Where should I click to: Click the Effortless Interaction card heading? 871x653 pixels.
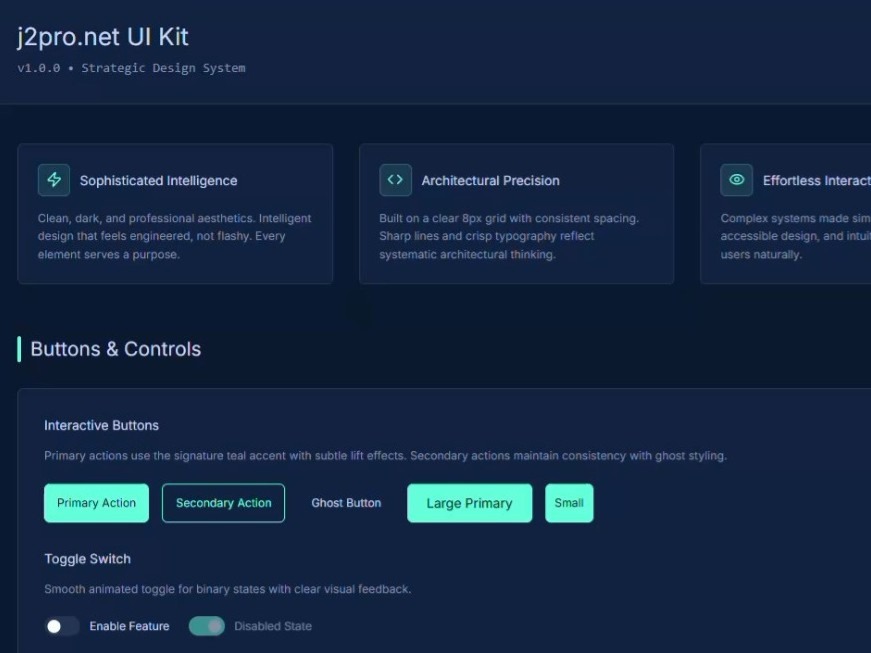click(817, 180)
